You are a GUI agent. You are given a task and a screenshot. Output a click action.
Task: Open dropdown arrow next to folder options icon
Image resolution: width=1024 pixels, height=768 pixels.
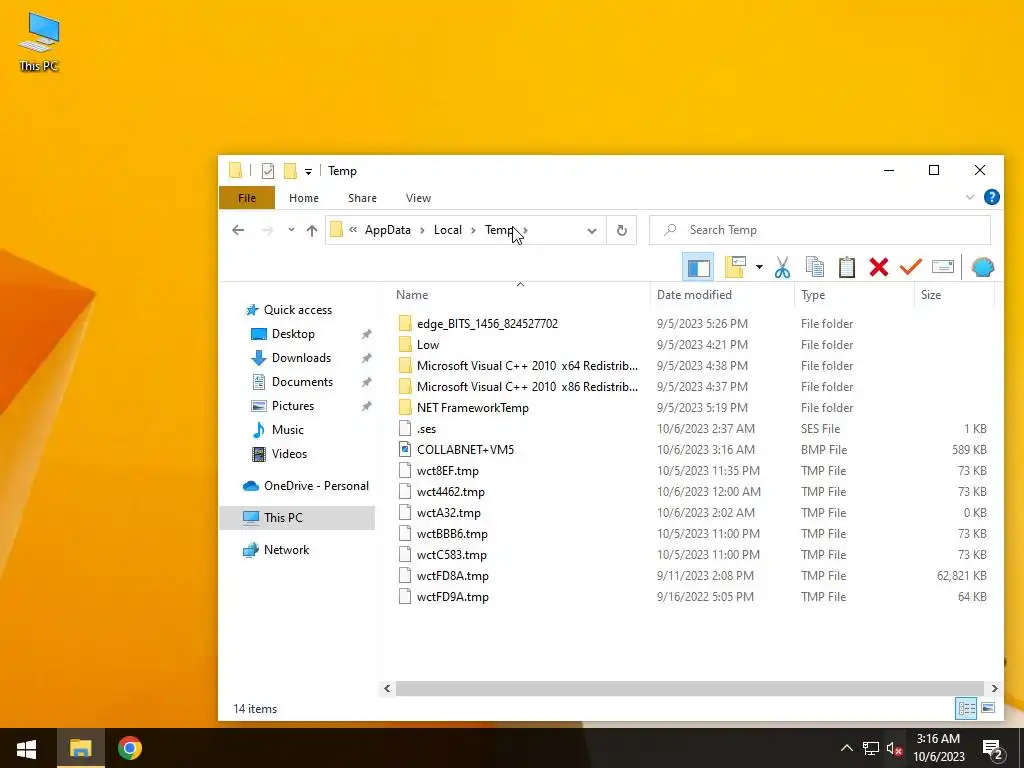point(759,267)
